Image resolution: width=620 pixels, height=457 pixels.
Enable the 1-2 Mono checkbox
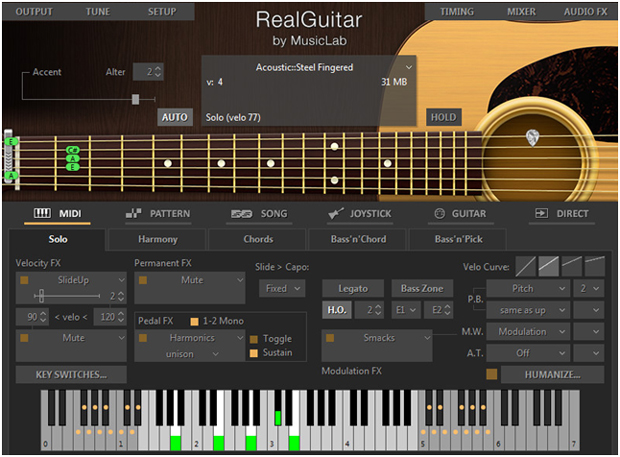pyautogui.click(x=194, y=320)
